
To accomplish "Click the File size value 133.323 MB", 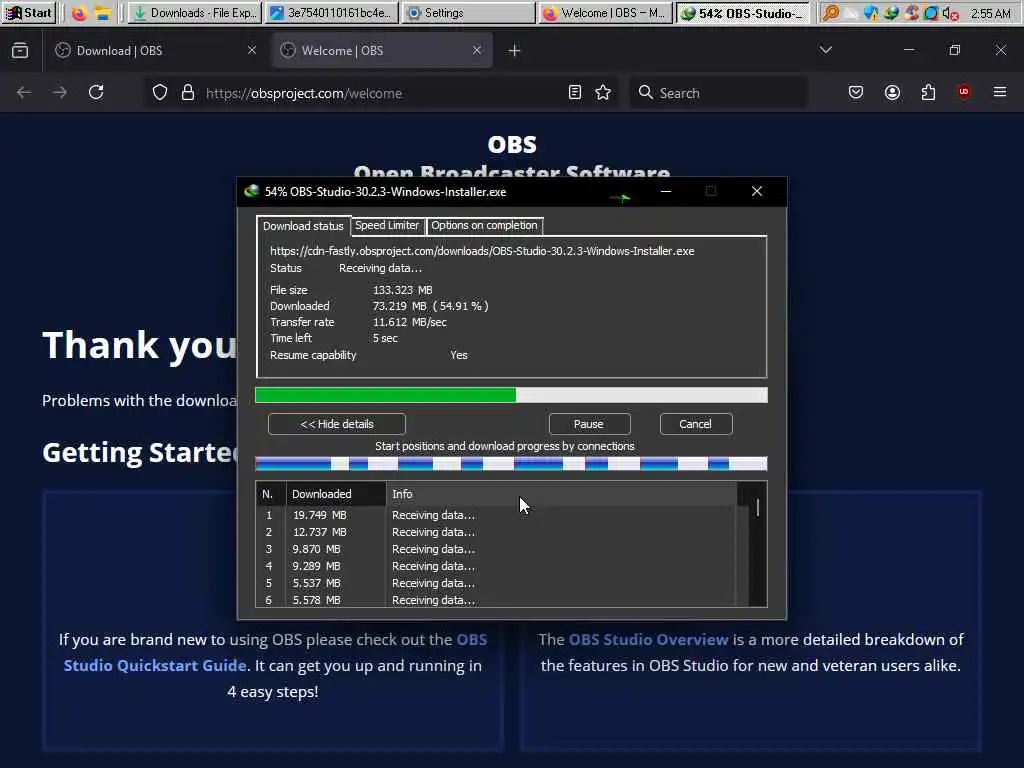I will [x=402, y=290].
